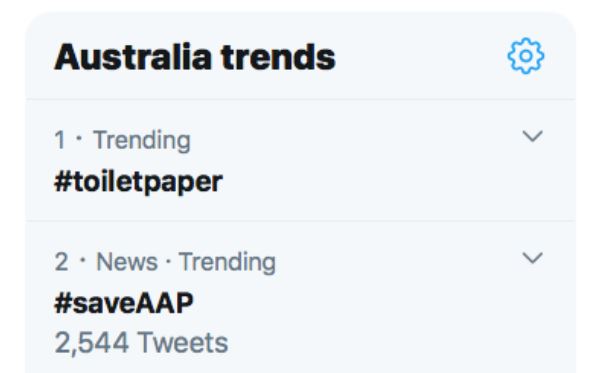
Task: Click the number 2,544 under #saveAAP
Action: pyautogui.click(x=91, y=344)
